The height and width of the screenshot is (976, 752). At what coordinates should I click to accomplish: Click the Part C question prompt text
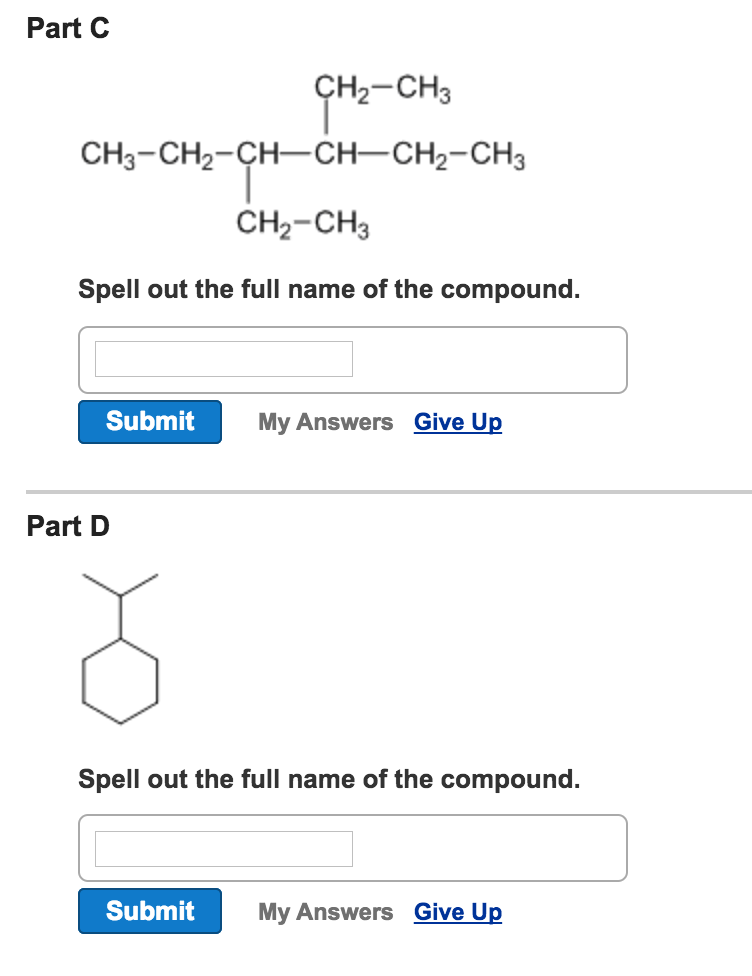click(x=330, y=289)
